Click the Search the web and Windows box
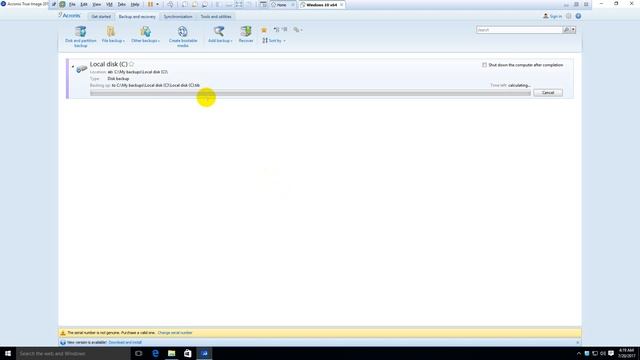Screen dimensions: 640x360 73,353
